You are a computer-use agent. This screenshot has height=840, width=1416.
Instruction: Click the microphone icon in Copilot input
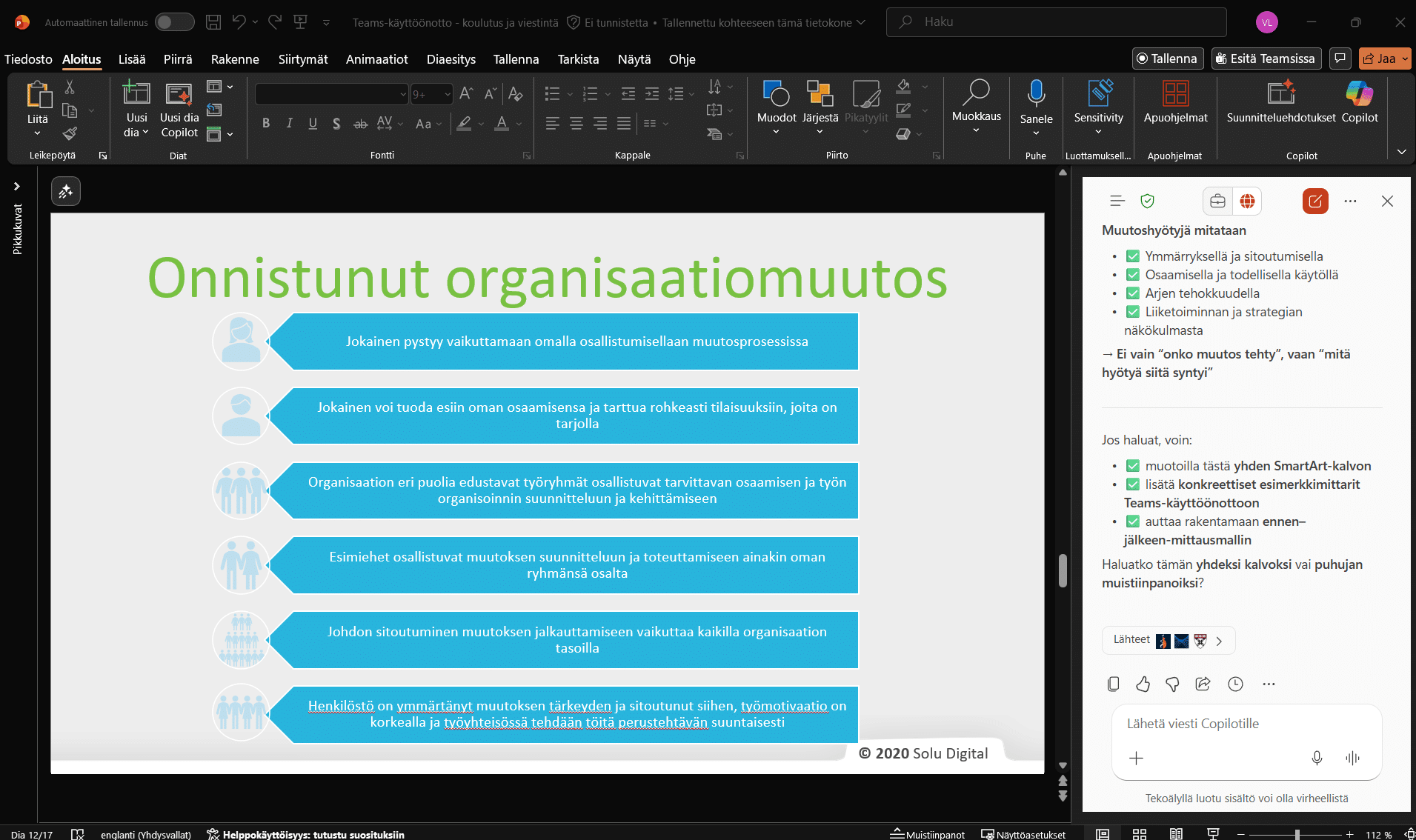tap(1317, 758)
